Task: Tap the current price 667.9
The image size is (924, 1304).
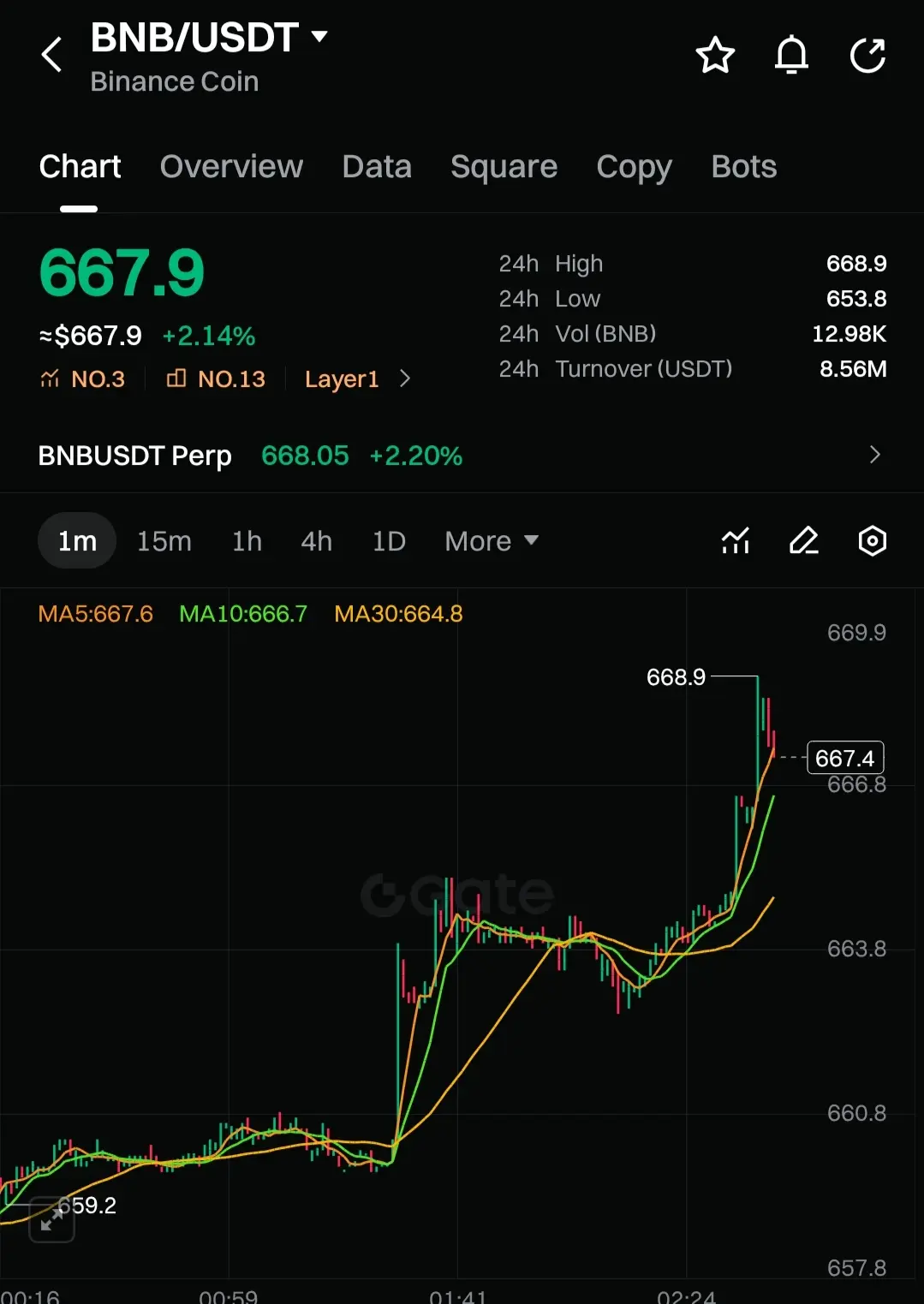Action: tap(122, 273)
